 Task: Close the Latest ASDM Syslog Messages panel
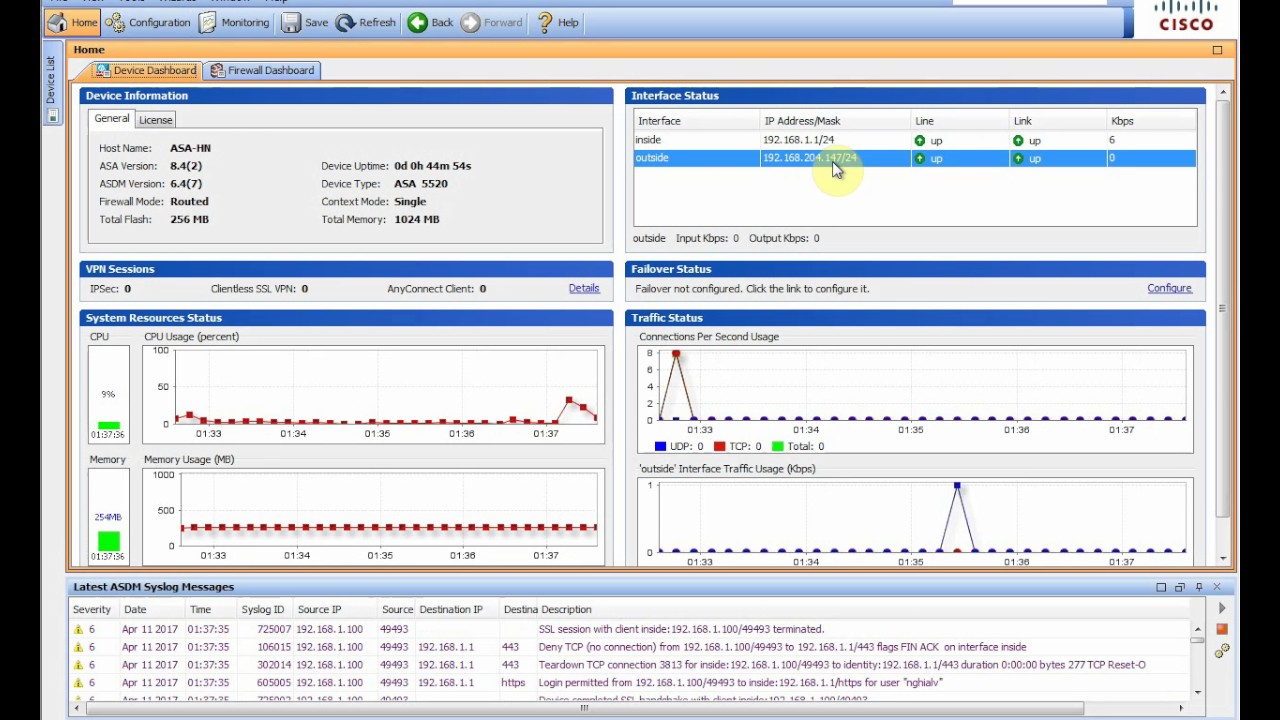point(1217,587)
